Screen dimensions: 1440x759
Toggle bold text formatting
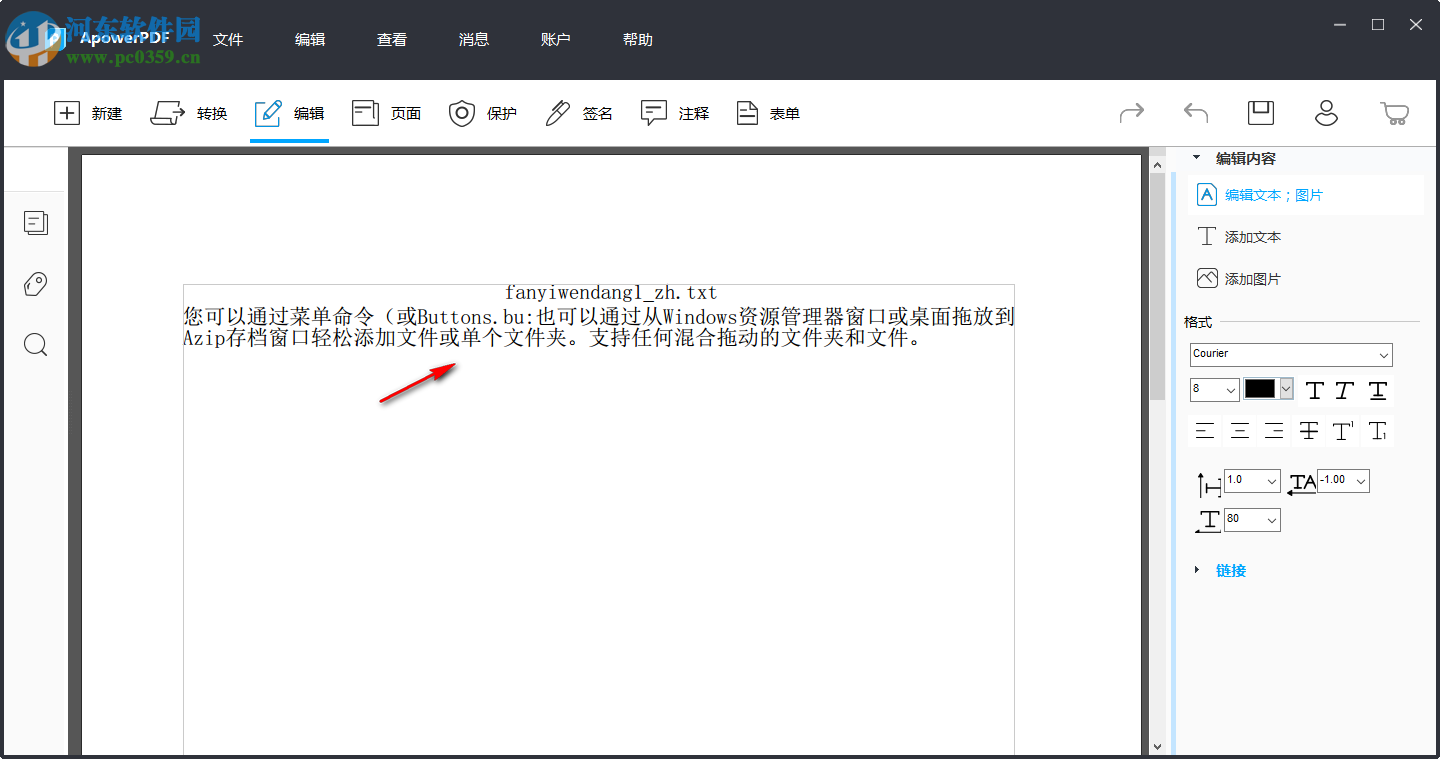point(1314,390)
